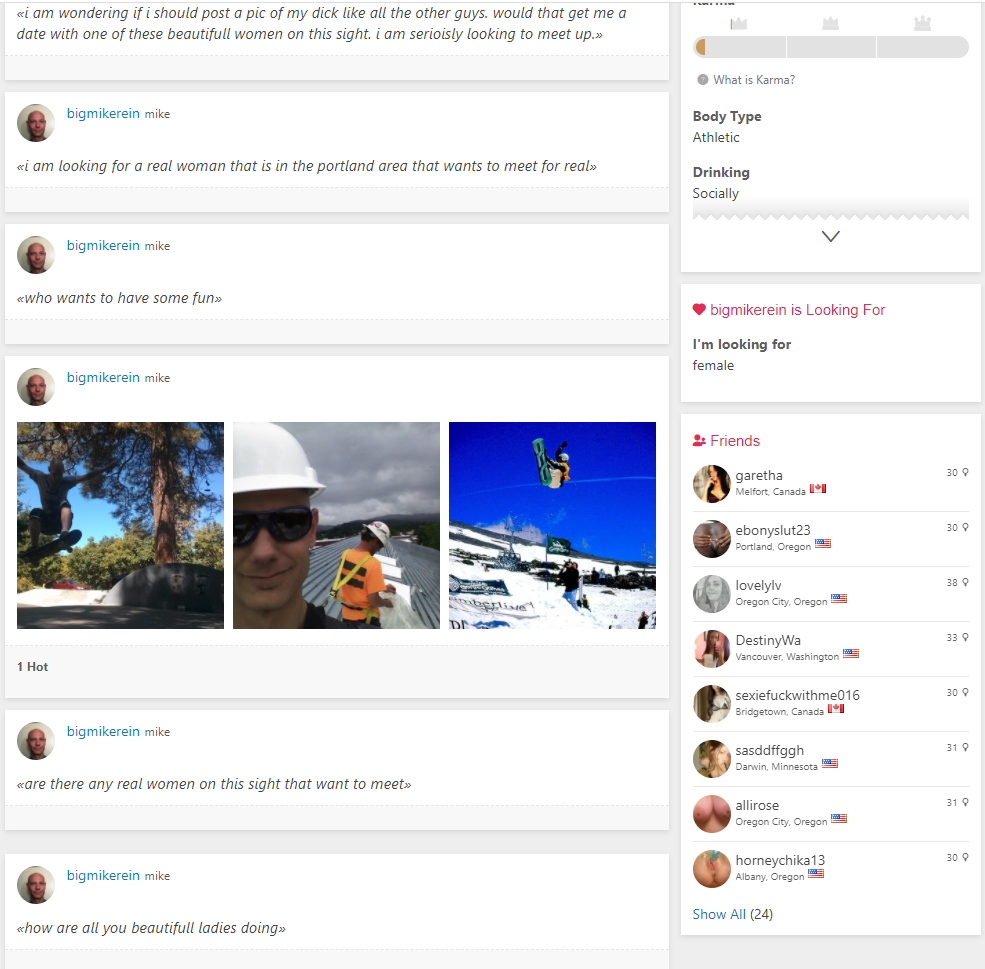Click the last crown icon above Karma bar

pyautogui.click(x=922, y=24)
